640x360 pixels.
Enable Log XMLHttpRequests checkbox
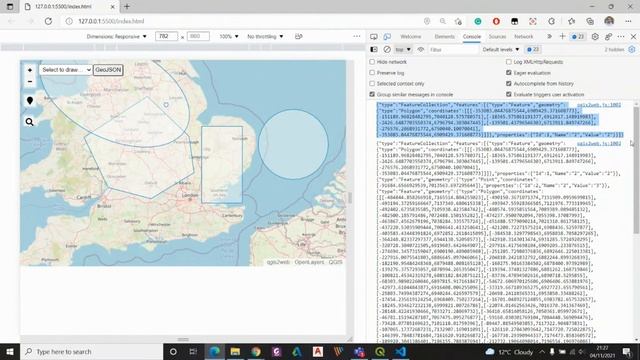point(509,62)
